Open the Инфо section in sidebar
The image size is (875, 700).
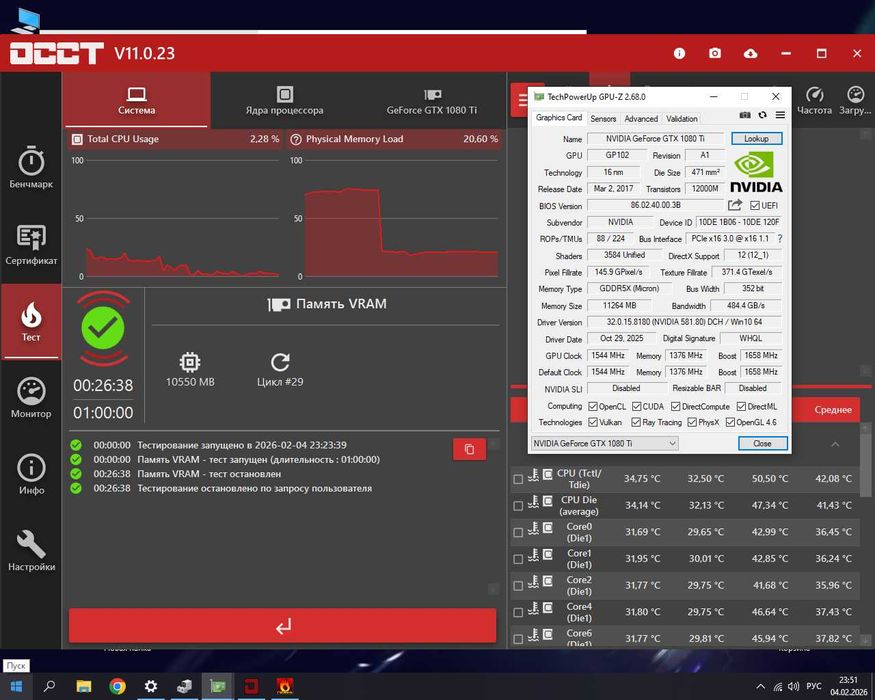point(31,474)
